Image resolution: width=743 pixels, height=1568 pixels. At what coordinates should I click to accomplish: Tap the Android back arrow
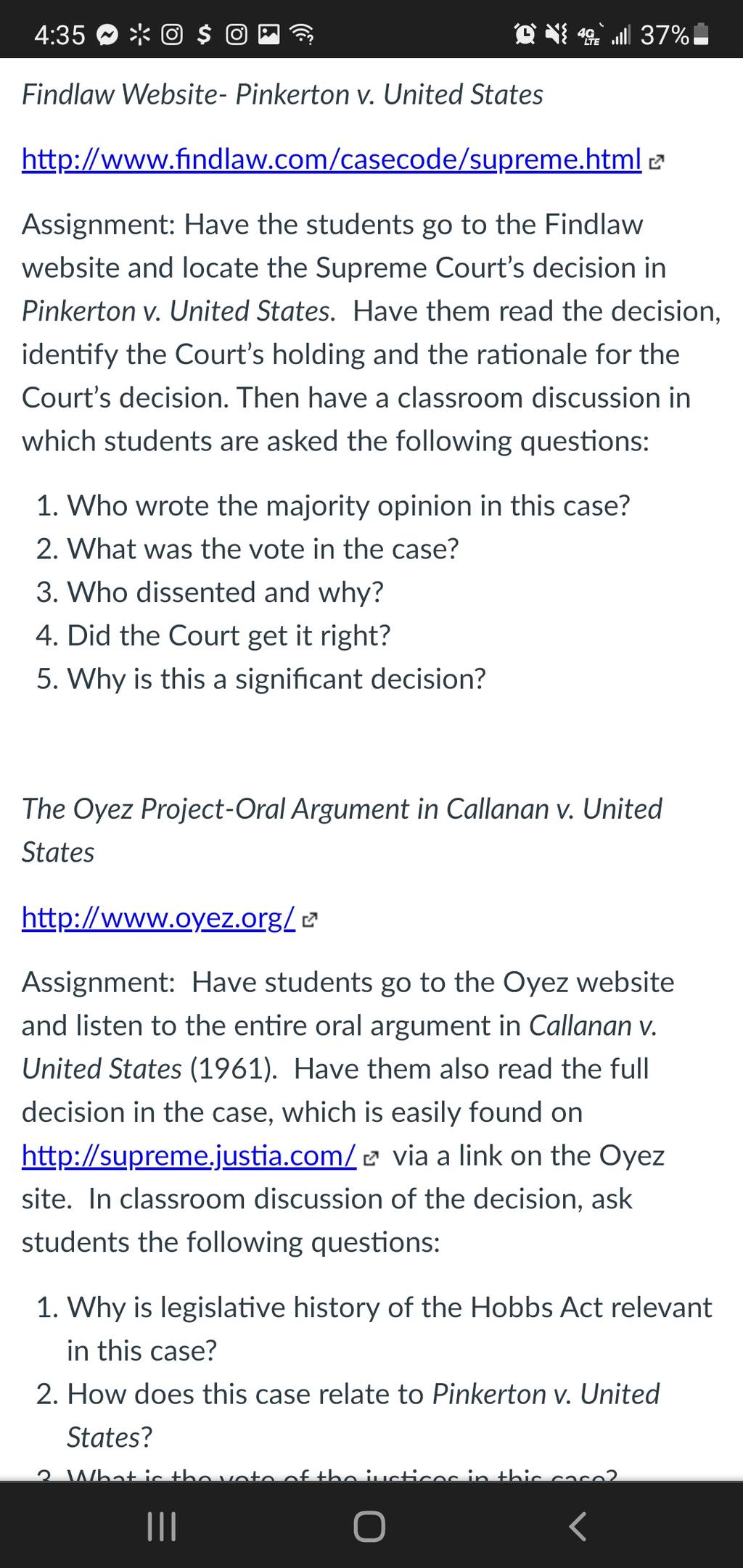[578, 1526]
